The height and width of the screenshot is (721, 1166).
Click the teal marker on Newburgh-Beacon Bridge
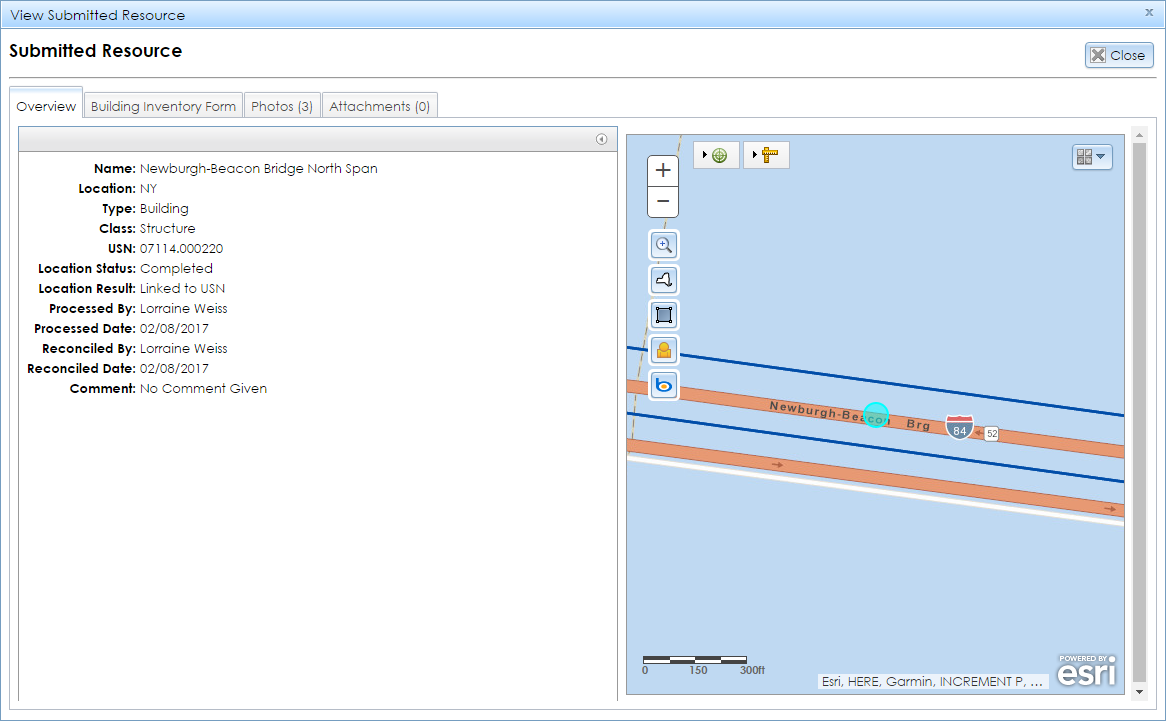click(876, 413)
